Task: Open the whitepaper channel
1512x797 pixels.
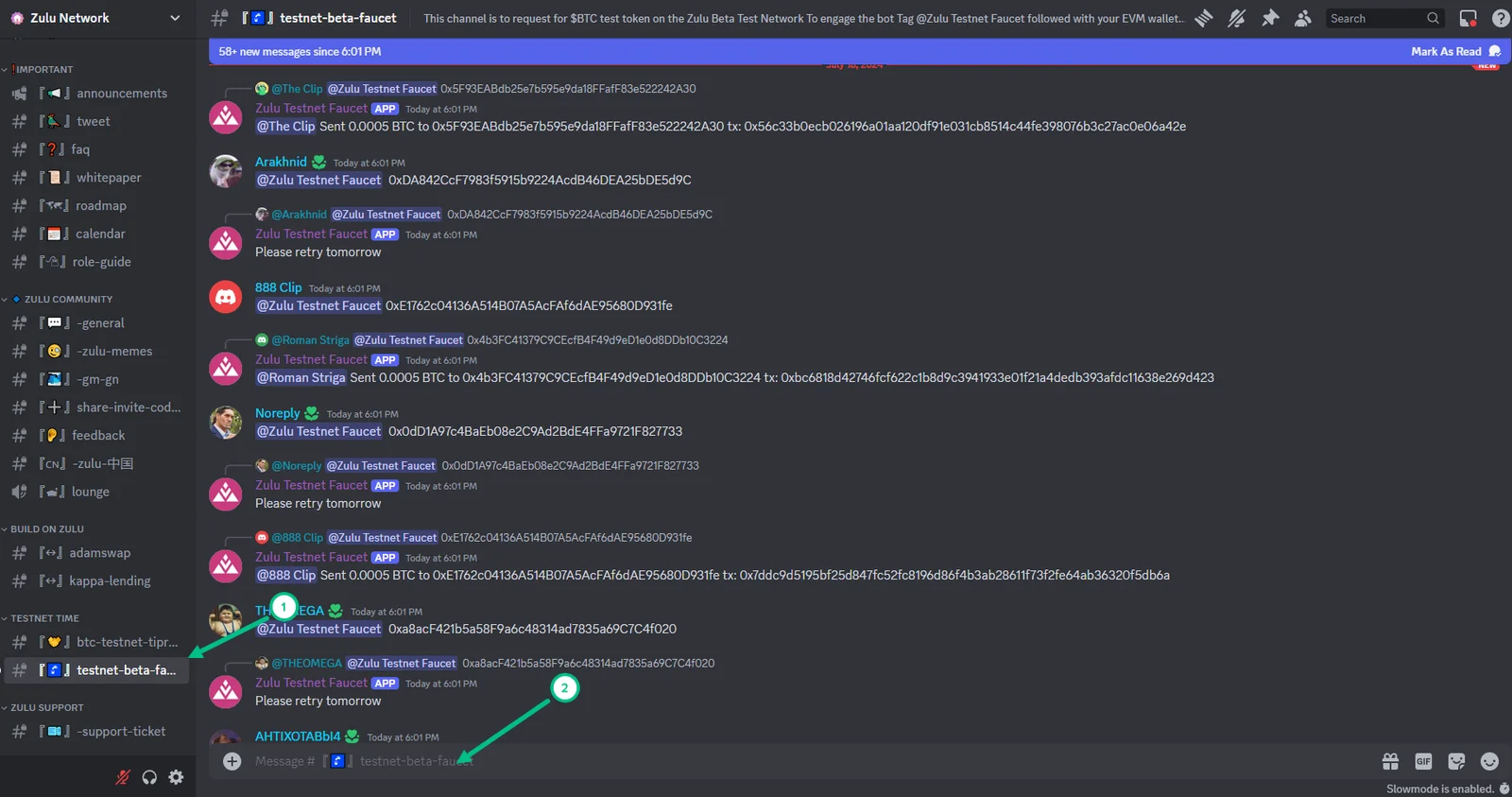Action: click(98, 177)
